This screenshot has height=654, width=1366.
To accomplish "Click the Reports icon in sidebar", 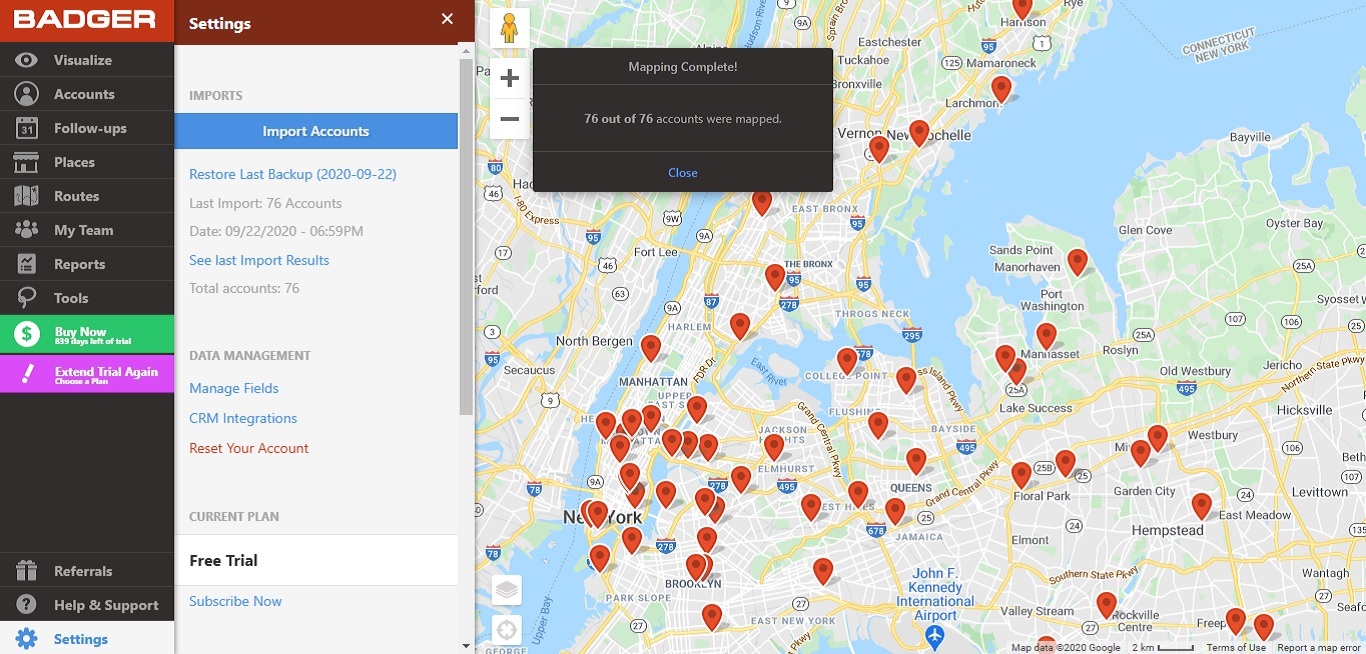I will click(27, 264).
